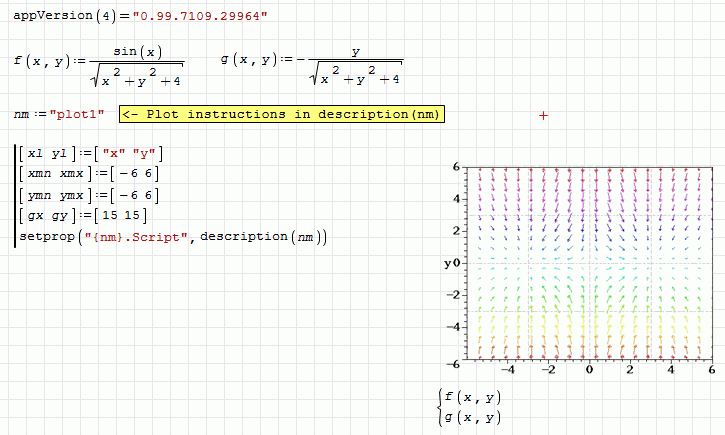The image size is (725, 435).
Task: Click the center of the vector field plot
Action: click(x=589, y=263)
